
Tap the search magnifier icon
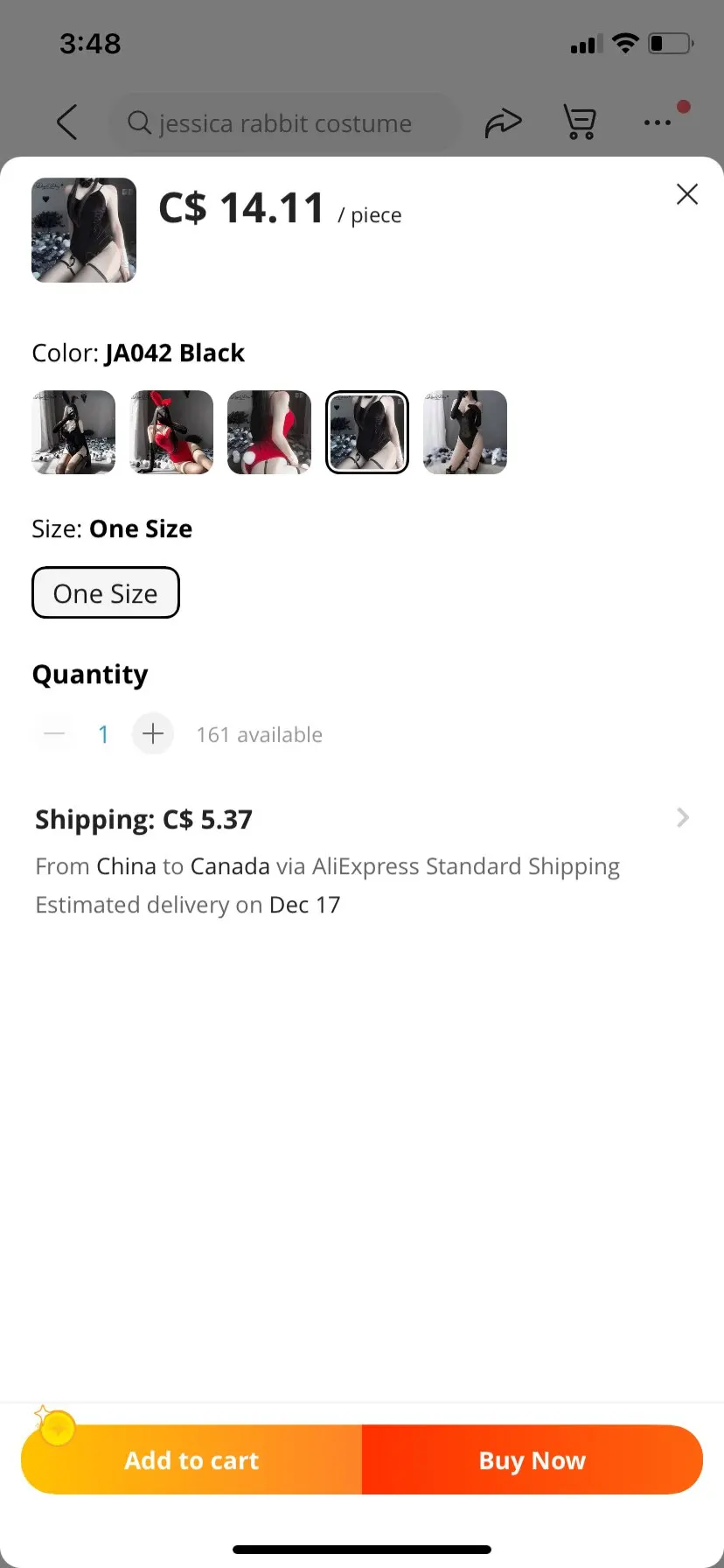(x=140, y=122)
